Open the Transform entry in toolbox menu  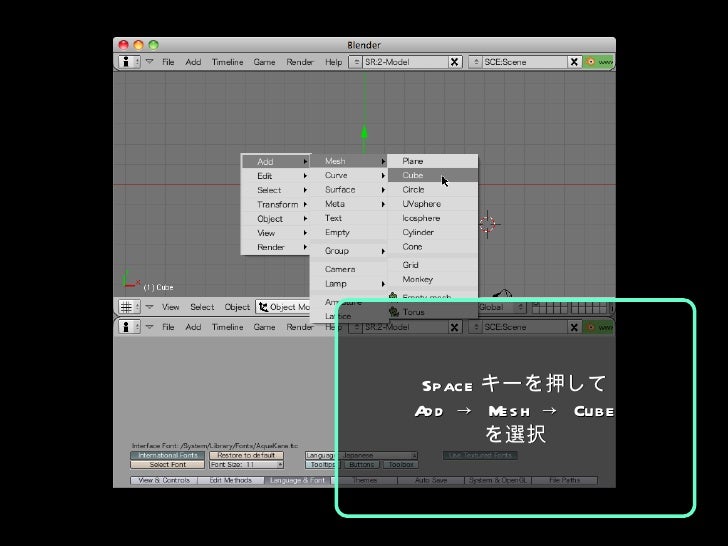point(276,204)
